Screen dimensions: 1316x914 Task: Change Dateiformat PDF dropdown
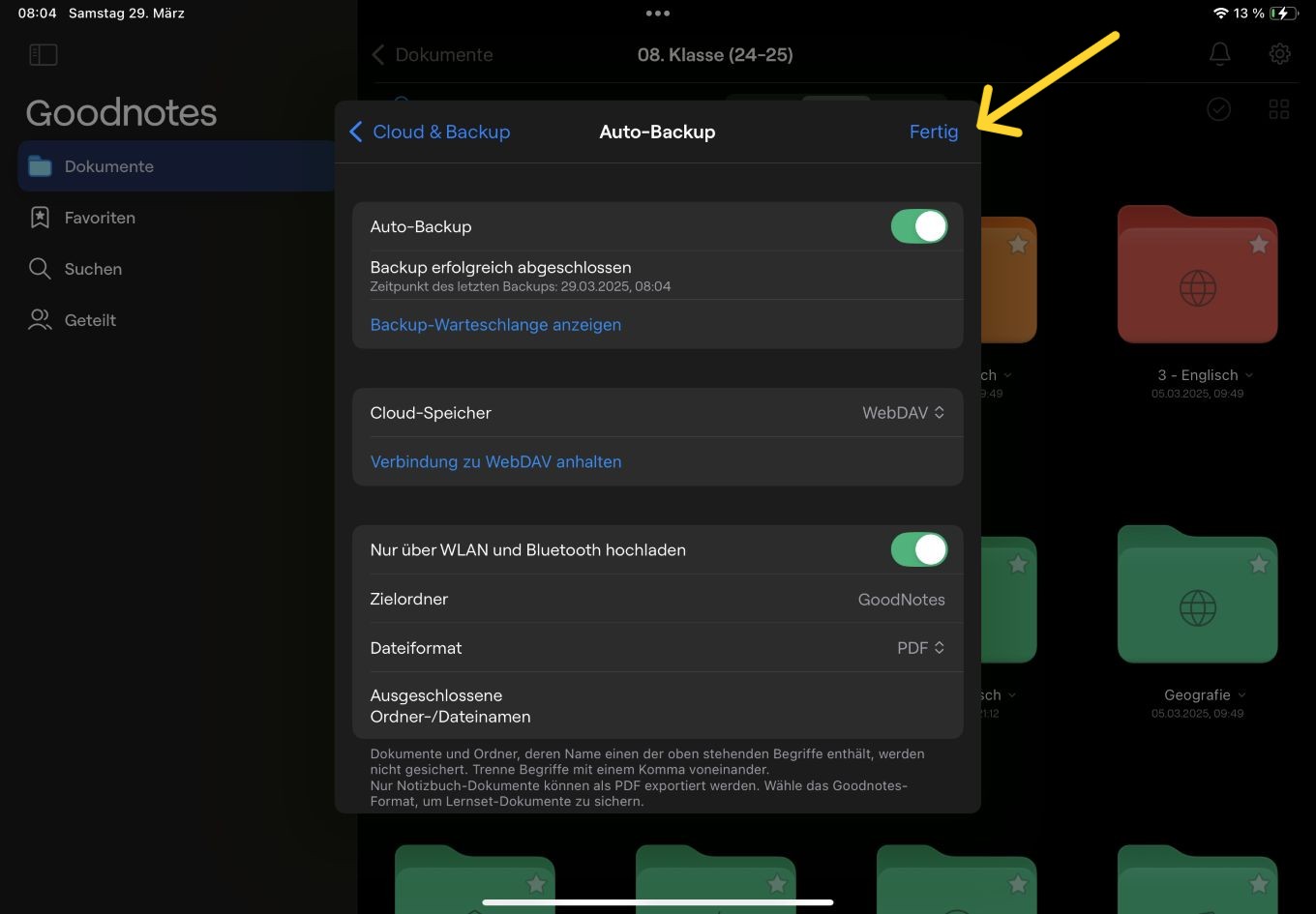920,648
